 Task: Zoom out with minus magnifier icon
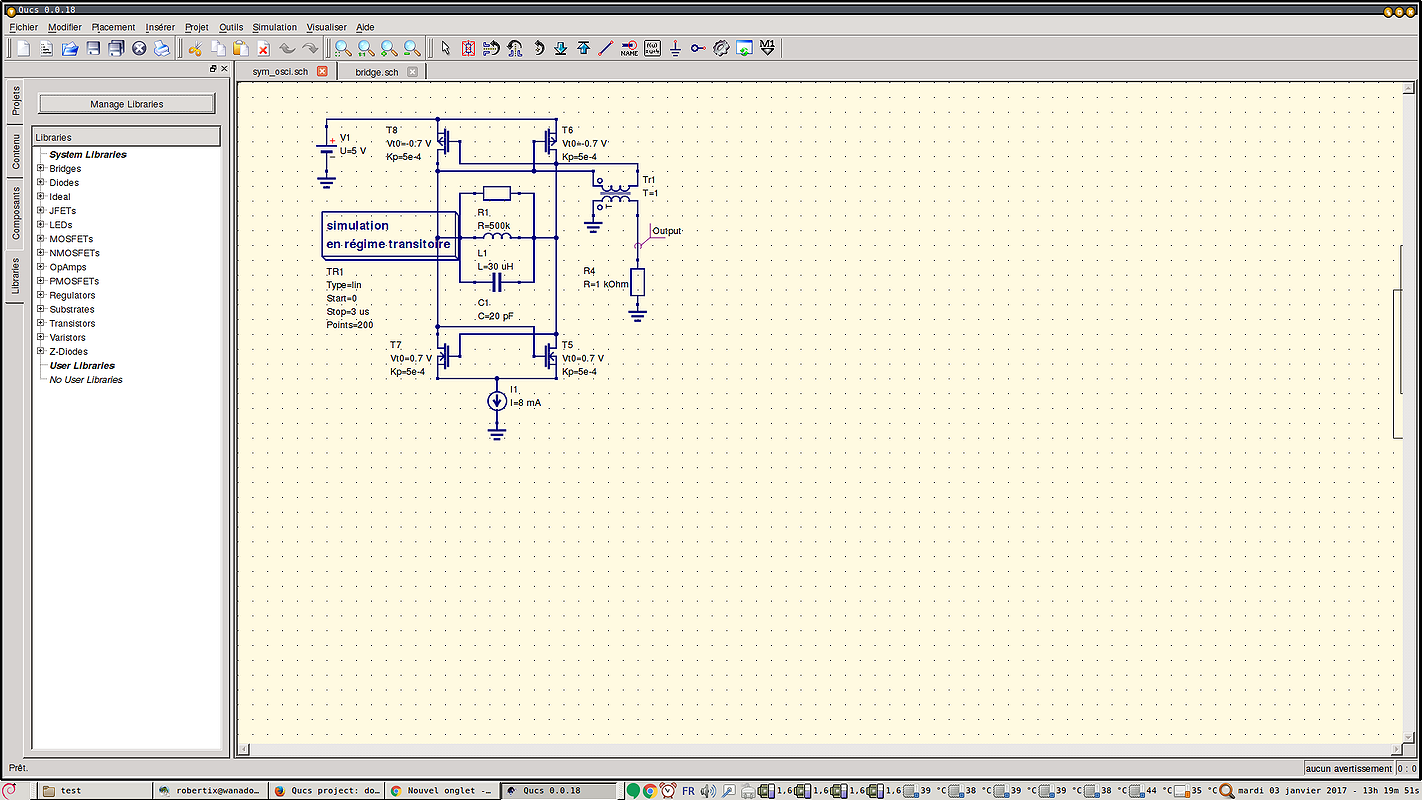(x=412, y=48)
